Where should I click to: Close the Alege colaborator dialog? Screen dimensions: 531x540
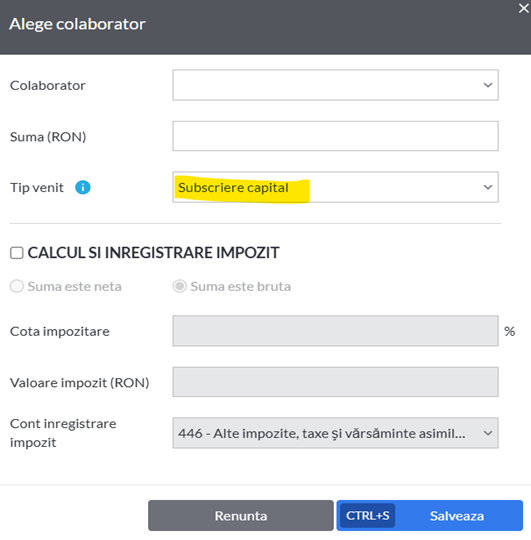coord(523,8)
